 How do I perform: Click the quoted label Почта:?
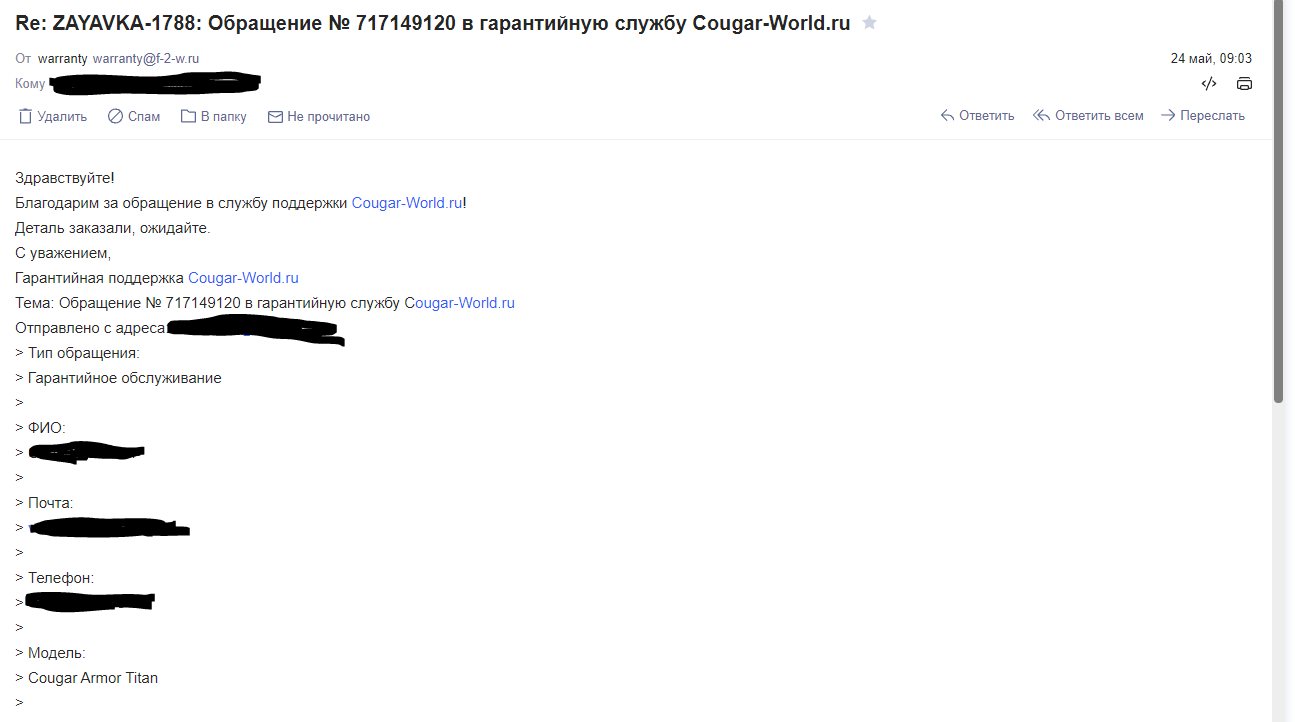(x=51, y=503)
